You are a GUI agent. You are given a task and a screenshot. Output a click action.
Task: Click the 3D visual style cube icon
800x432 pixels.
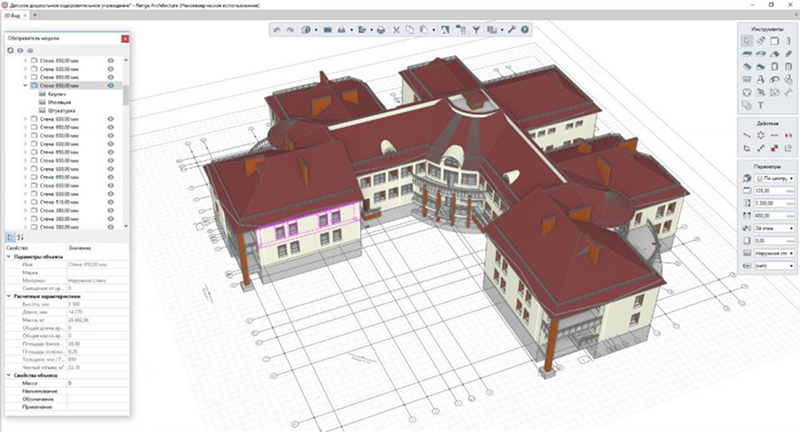coord(306,30)
